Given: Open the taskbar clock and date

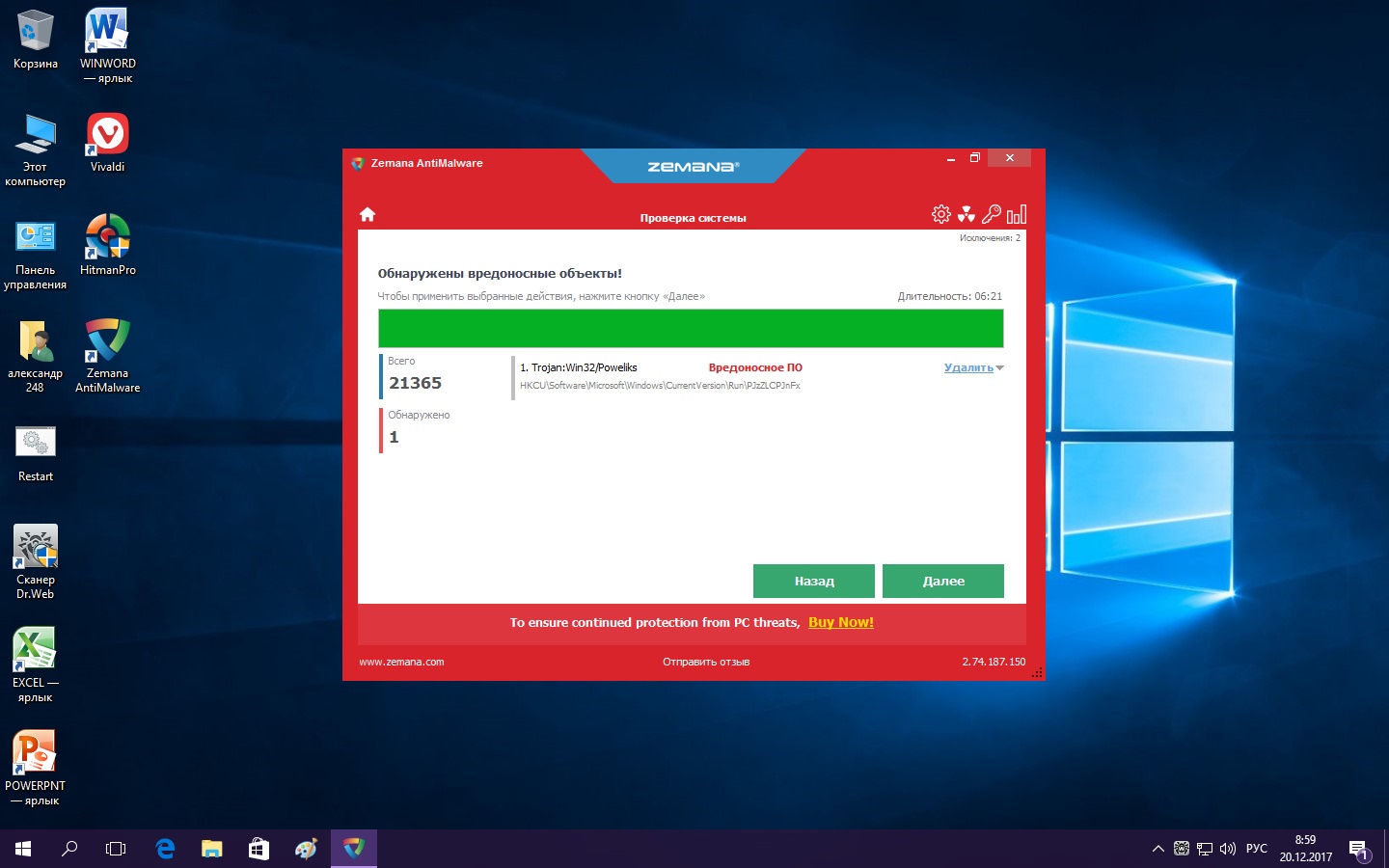Looking at the screenshot, I should (1306, 849).
